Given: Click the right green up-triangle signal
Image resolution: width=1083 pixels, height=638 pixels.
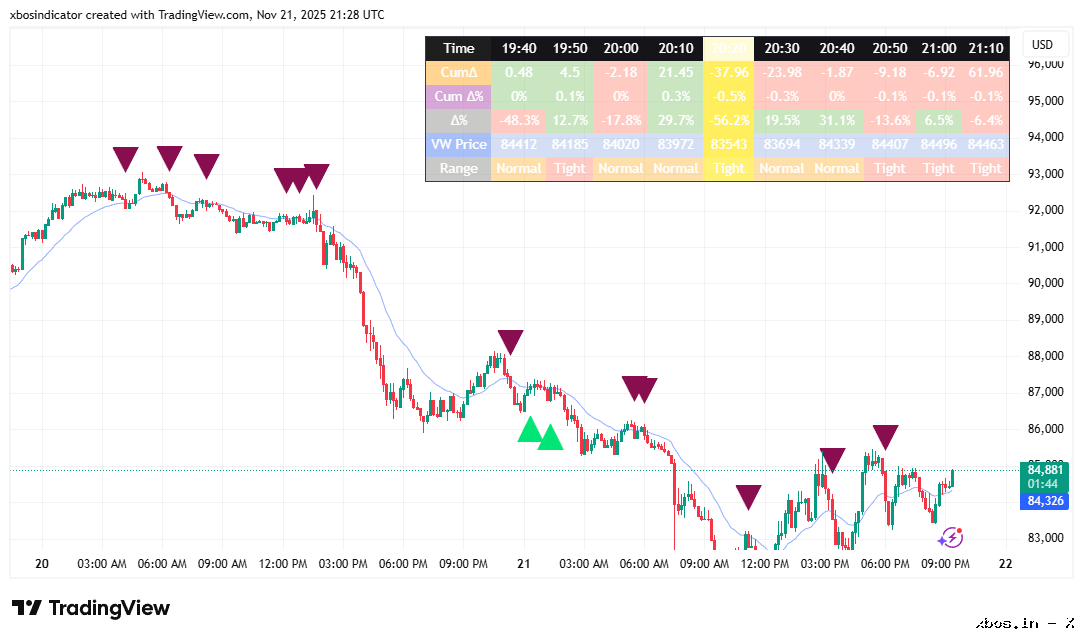Looking at the screenshot, I should tap(550, 438).
